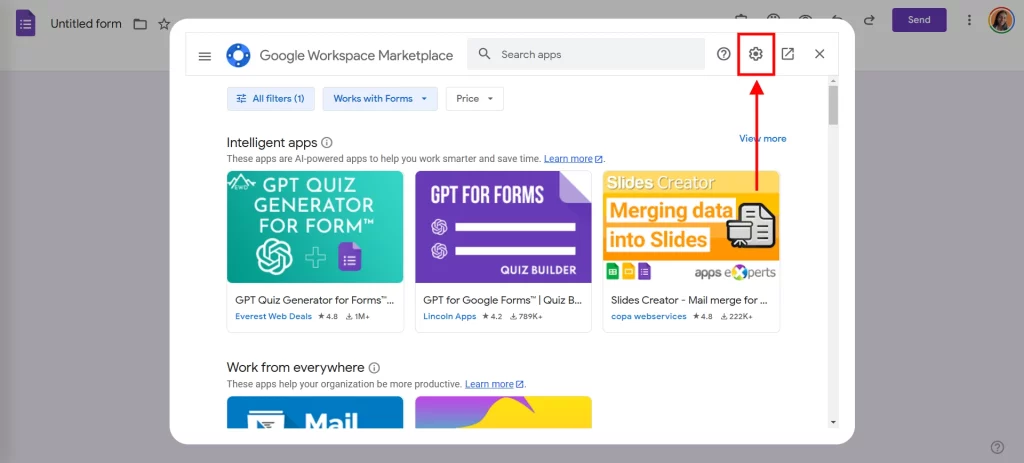
Task: Click the 1M+ downloads count
Action: 358,317
